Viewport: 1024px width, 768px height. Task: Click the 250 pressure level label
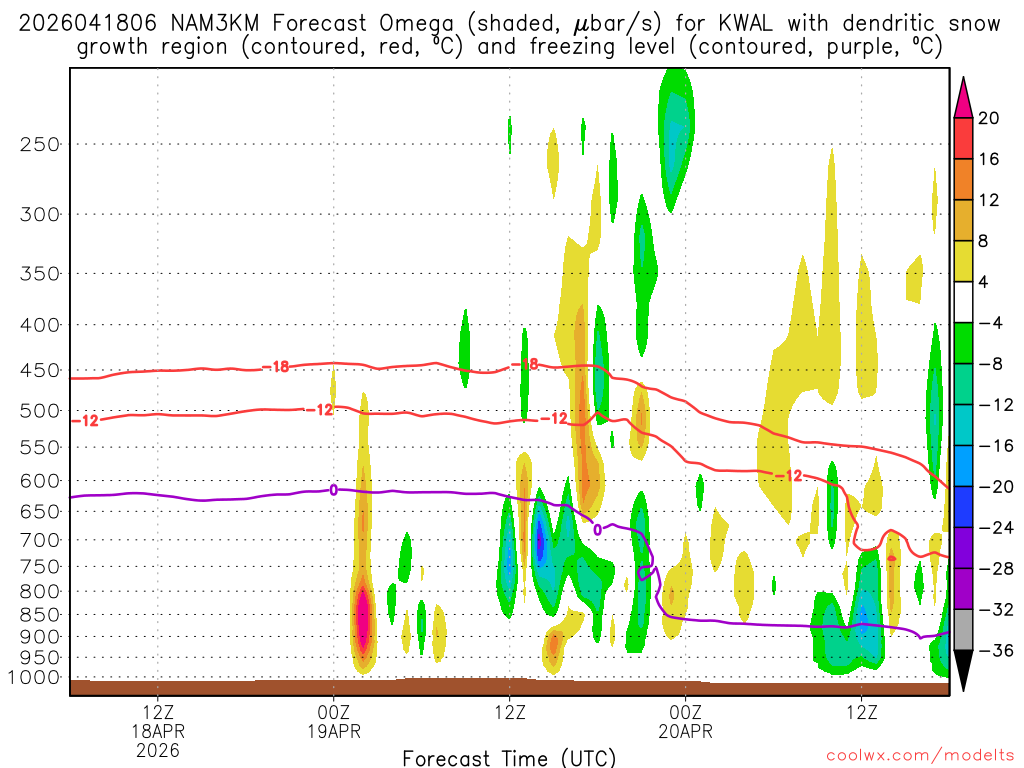pos(40,144)
